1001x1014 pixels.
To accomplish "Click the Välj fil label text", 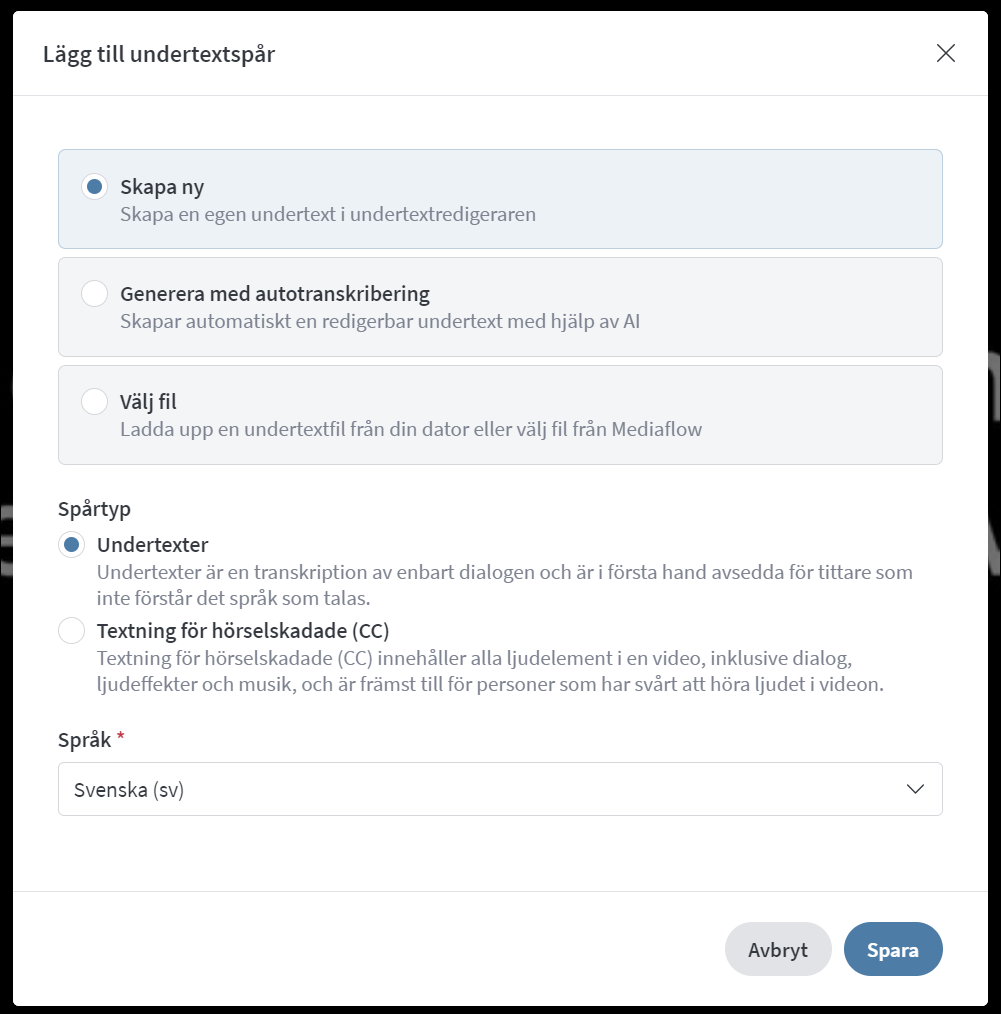I will [x=148, y=402].
